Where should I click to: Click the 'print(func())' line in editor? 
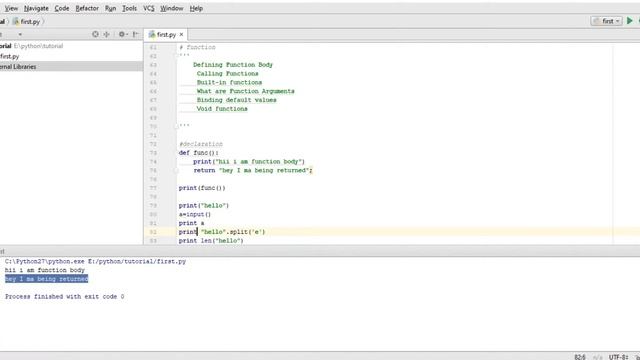202,188
